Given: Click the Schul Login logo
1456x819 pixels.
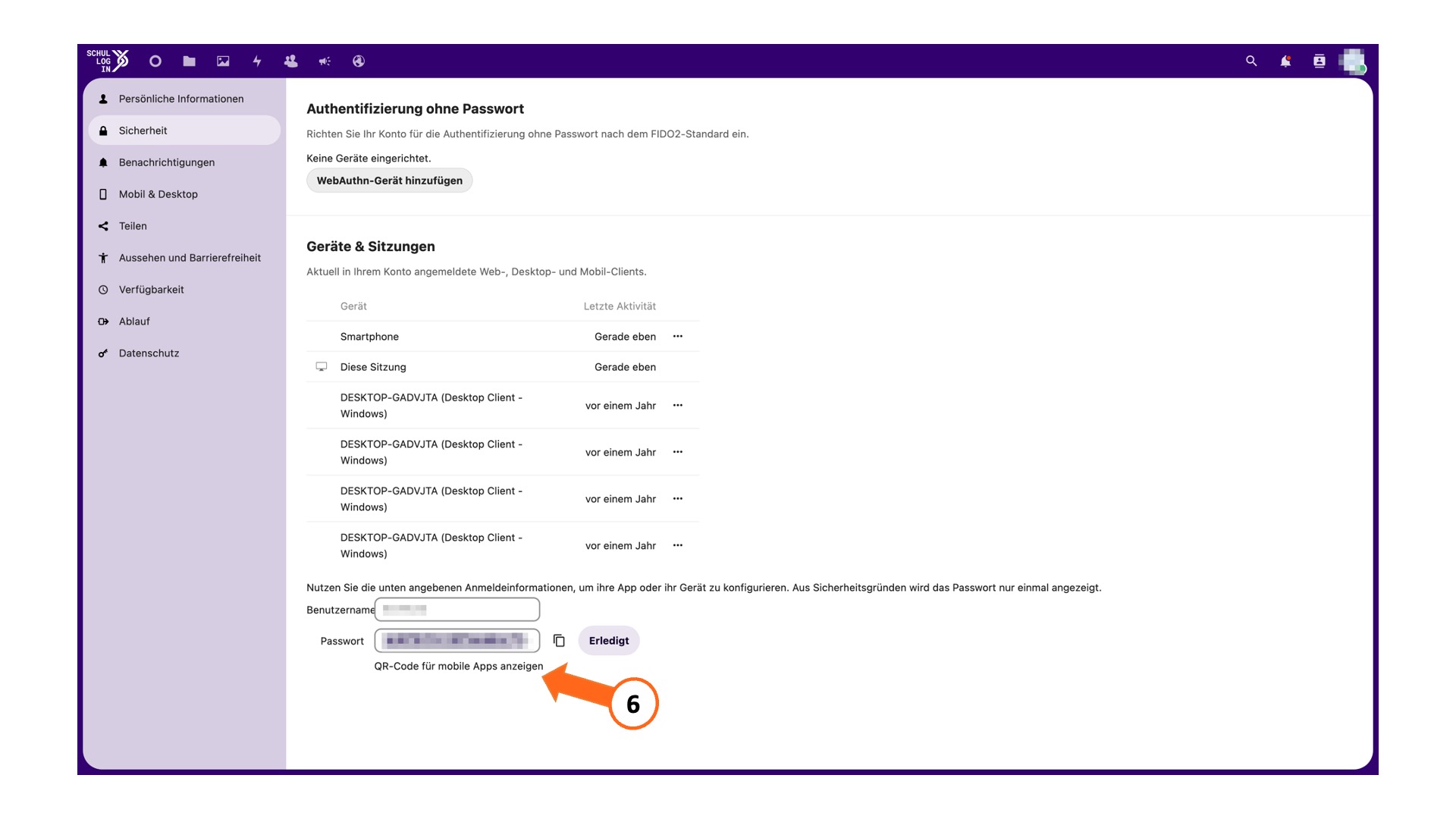Looking at the screenshot, I should tap(108, 61).
